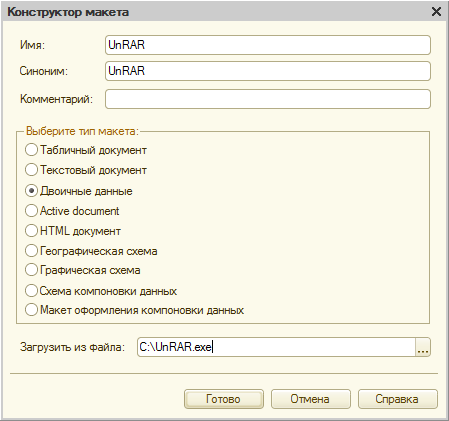Click the Конструктор макета title text
This screenshot has height=421, width=449.
tap(68, 12)
